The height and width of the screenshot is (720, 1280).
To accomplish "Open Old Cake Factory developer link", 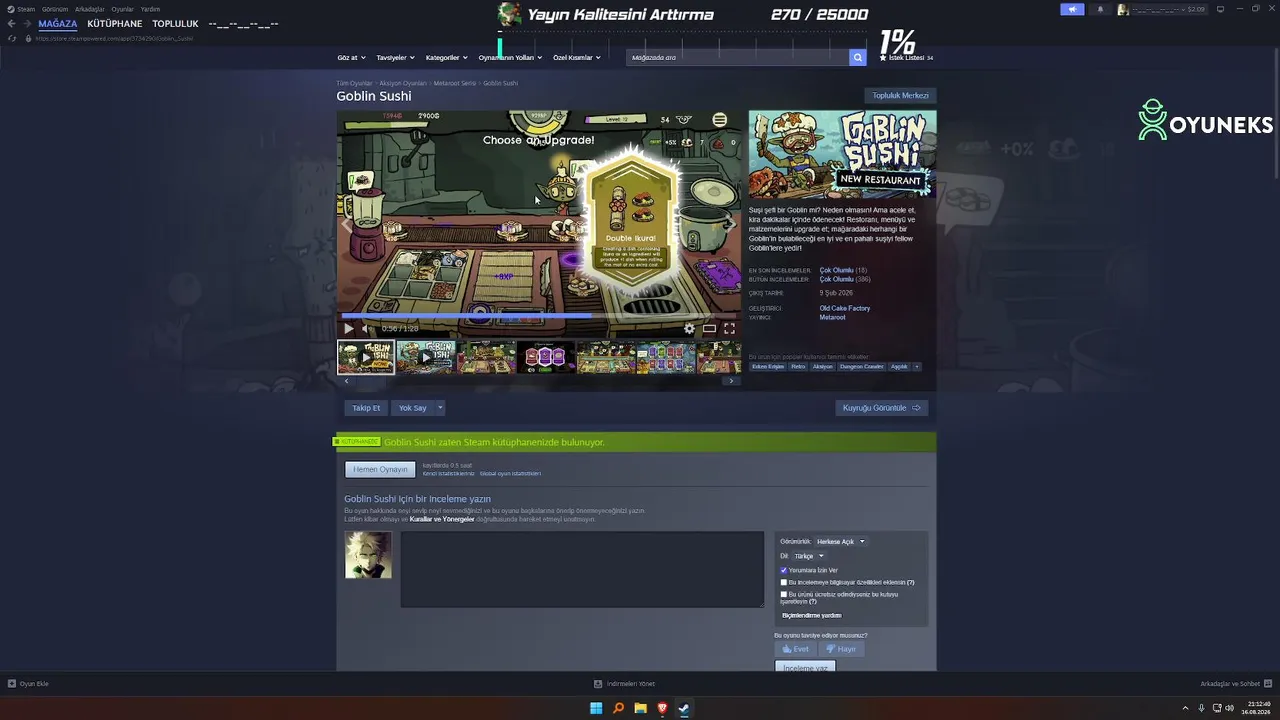I will 845,308.
